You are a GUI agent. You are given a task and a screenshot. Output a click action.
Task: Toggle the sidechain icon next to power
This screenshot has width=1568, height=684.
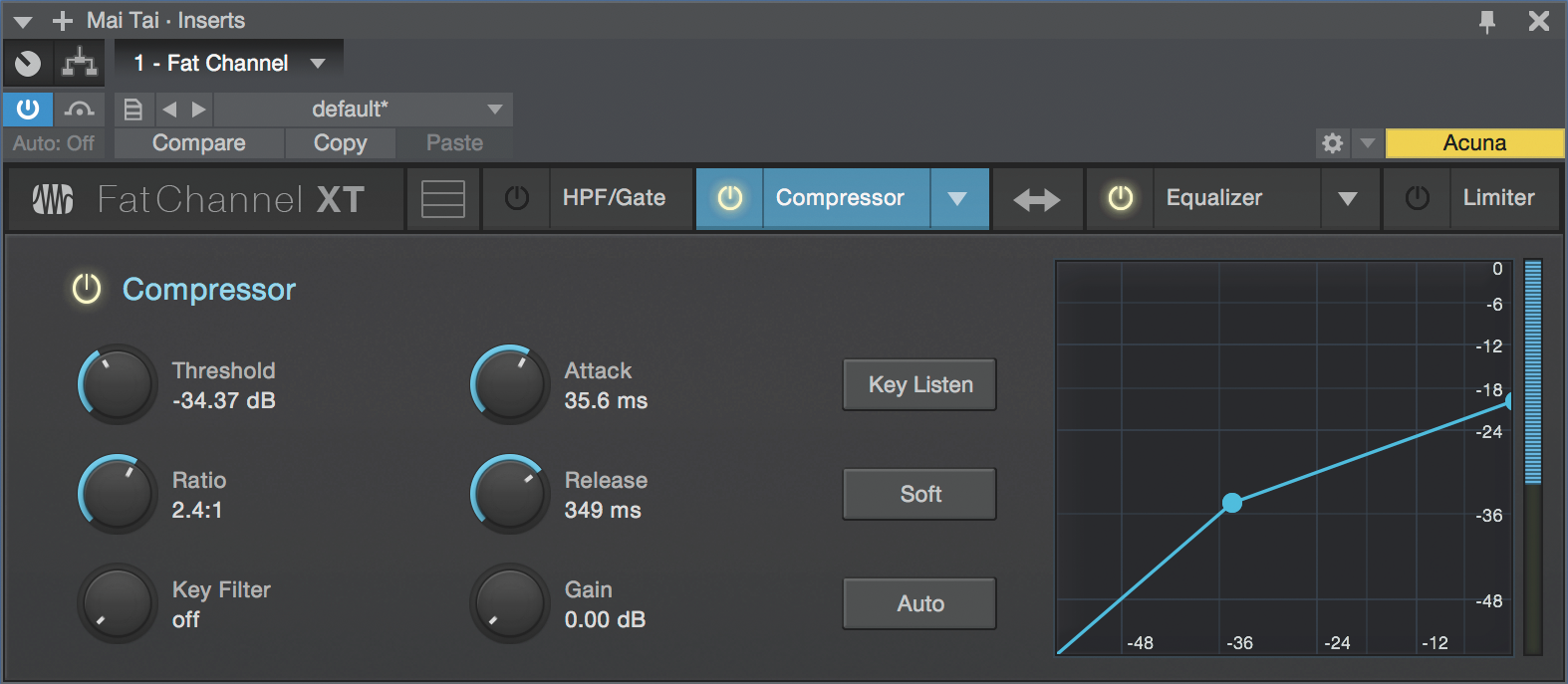(x=80, y=109)
